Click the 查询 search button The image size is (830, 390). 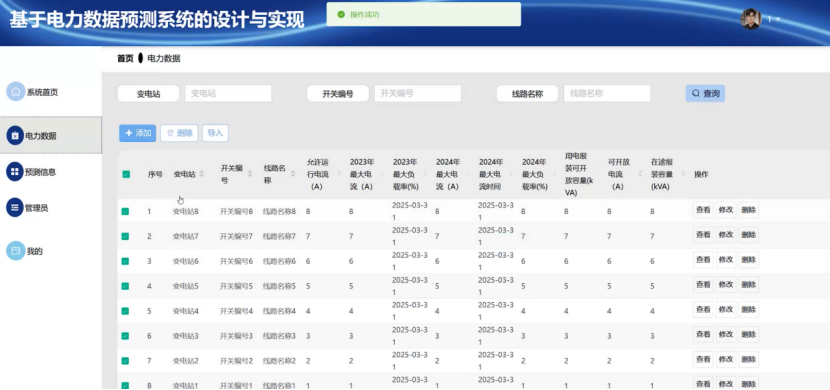(705, 93)
